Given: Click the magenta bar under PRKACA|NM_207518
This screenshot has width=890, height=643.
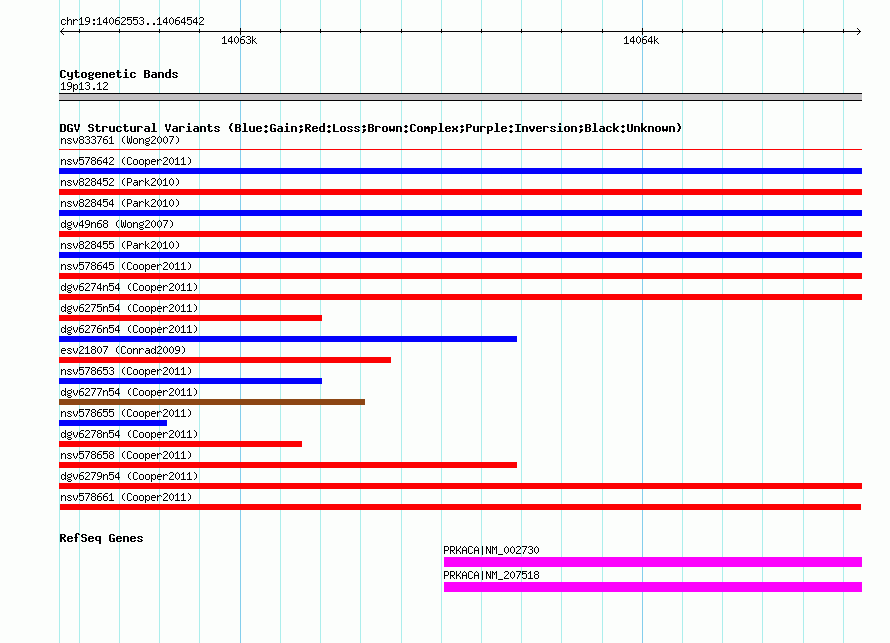Looking at the screenshot, I should pos(653,587).
